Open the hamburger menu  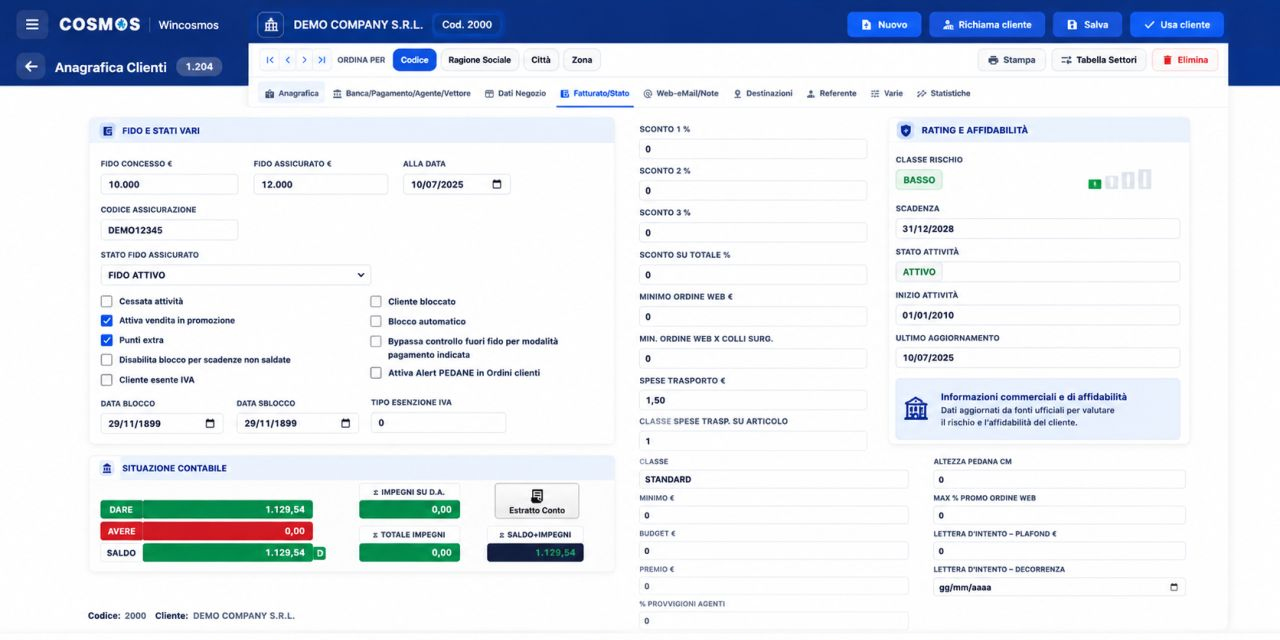32,24
